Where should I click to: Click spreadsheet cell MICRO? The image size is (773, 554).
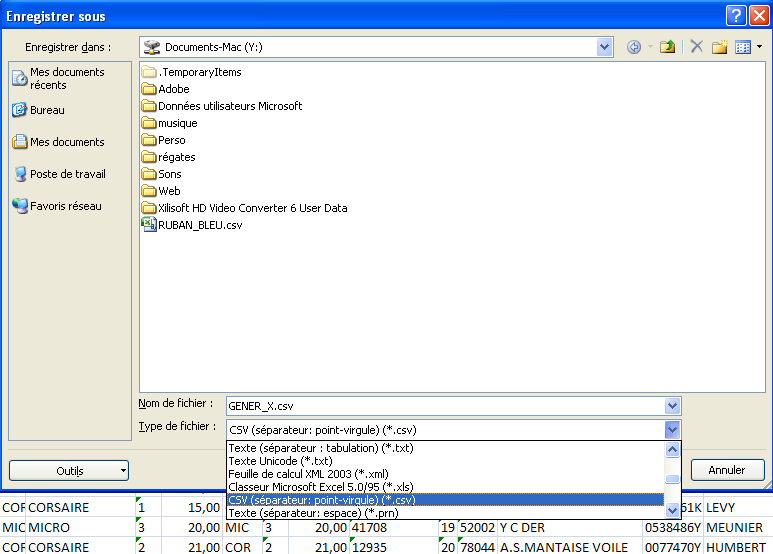click(x=80, y=528)
